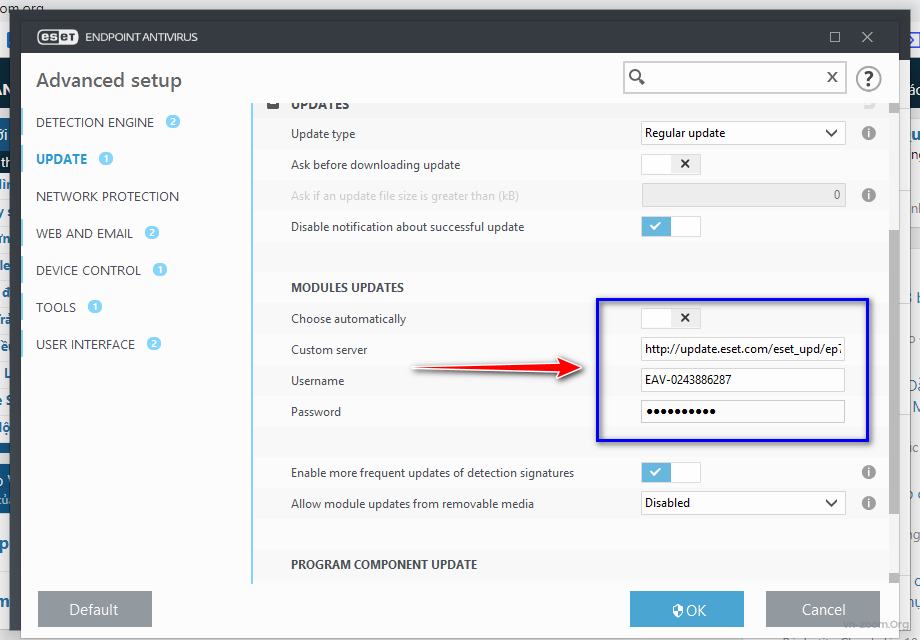920x640 pixels.
Task: Click info icon for removable media setting
Action: 869,503
